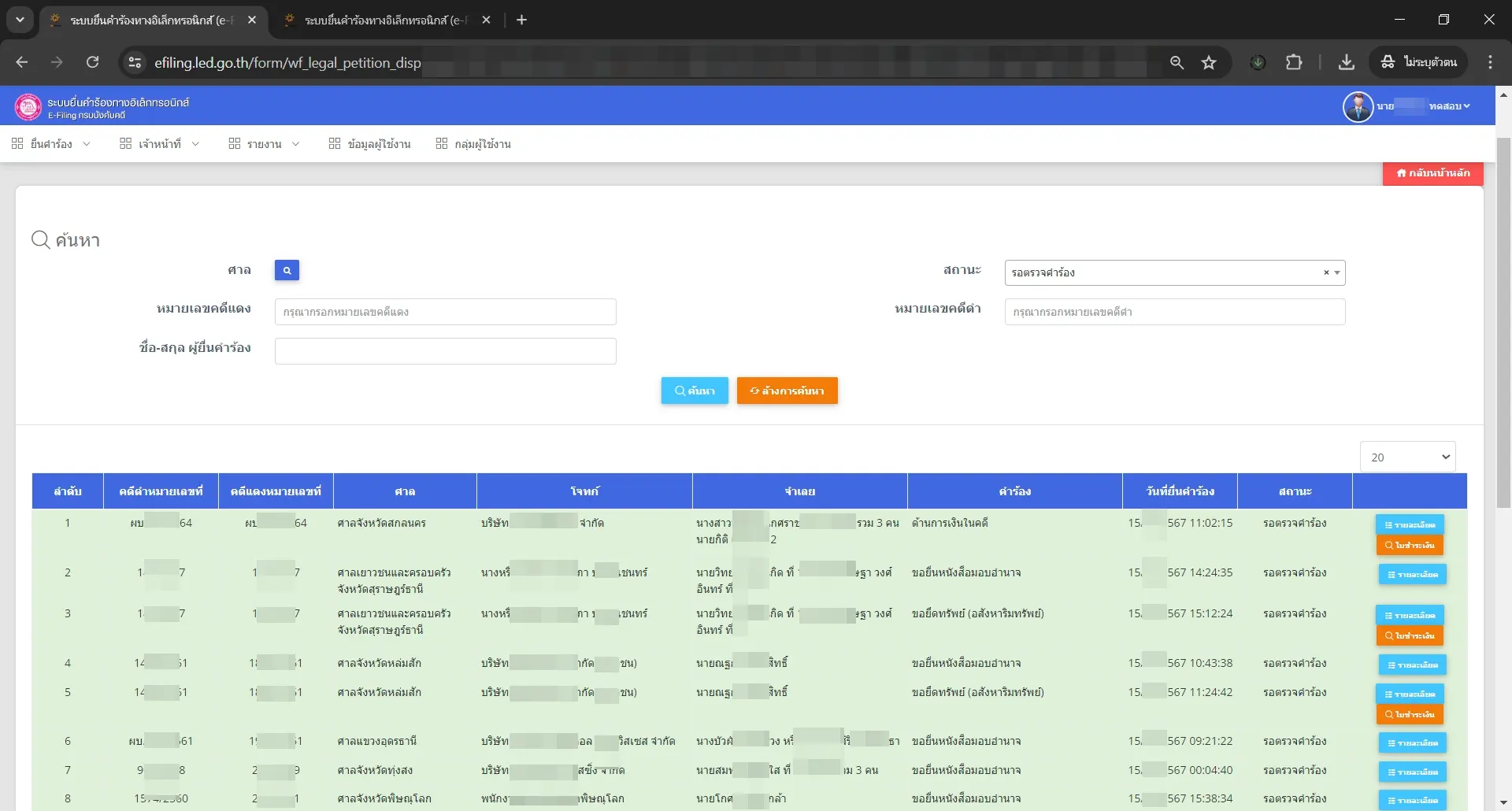
Task: Open รายละเอียด button for row 8
Action: tap(1413, 800)
